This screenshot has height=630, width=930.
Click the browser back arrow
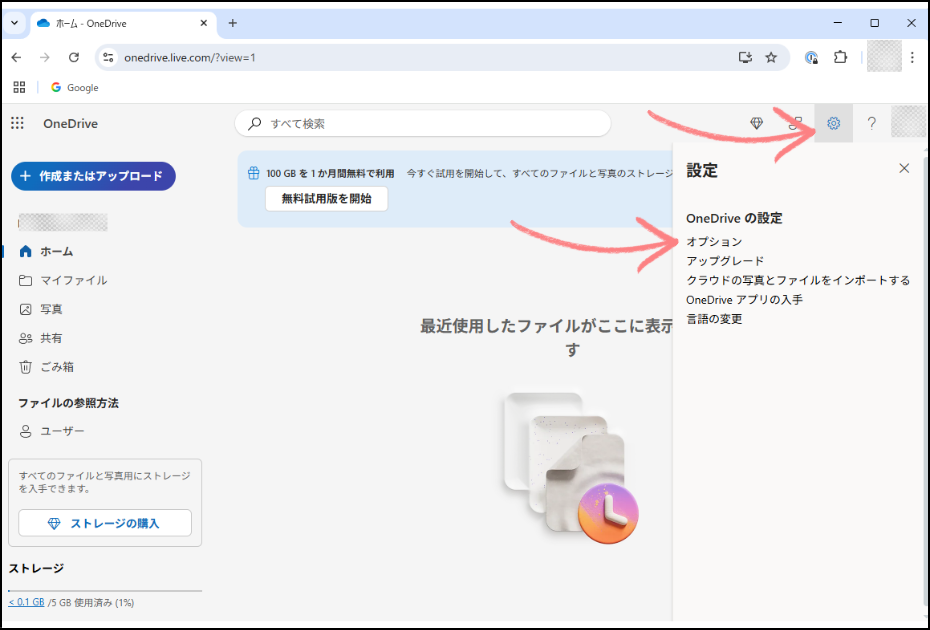pyautogui.click(x=17, y=58)
